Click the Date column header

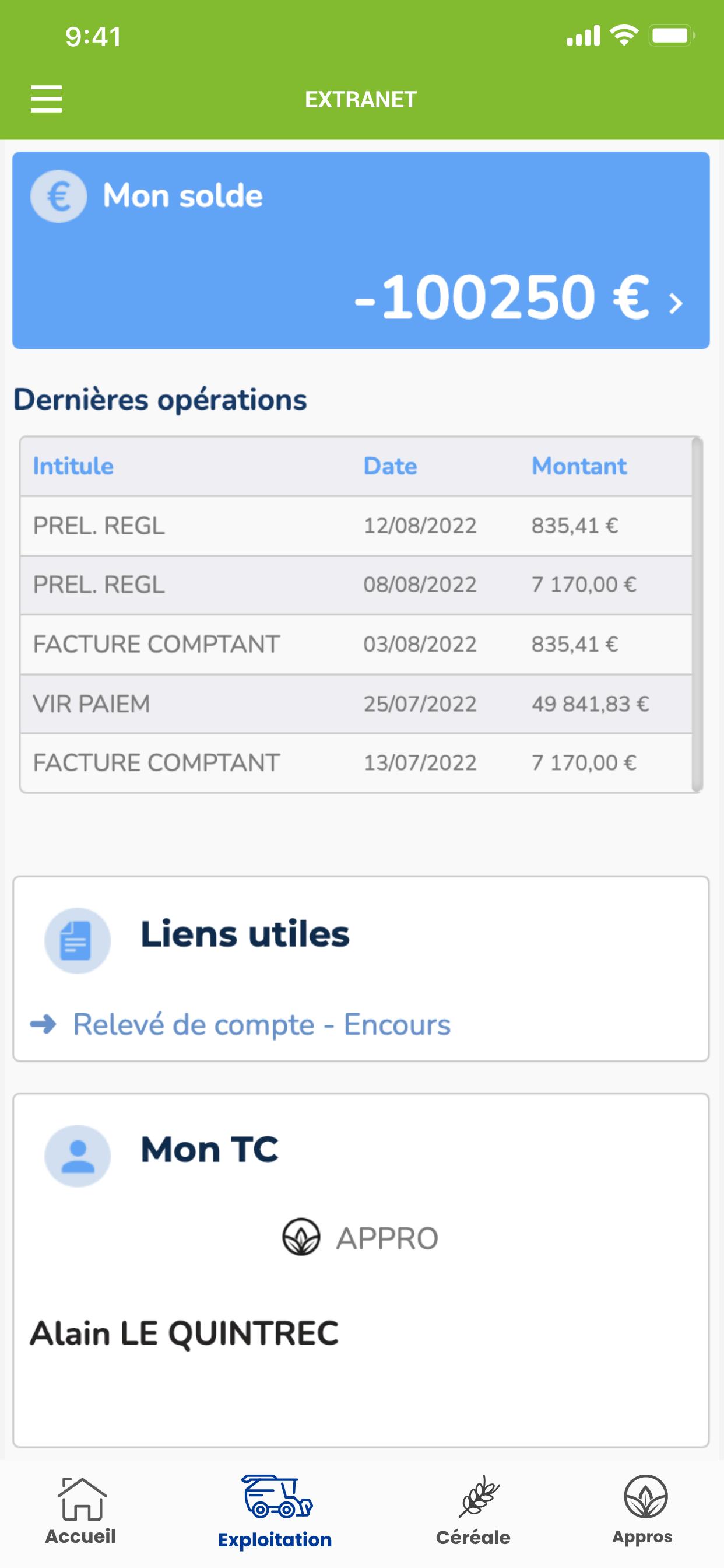click(x=390, y=466)
